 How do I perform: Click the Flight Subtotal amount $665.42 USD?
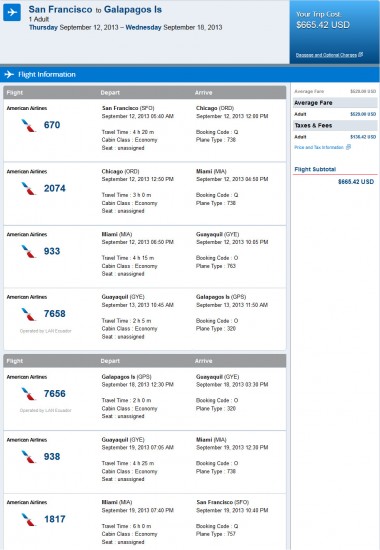coord(356,182)
